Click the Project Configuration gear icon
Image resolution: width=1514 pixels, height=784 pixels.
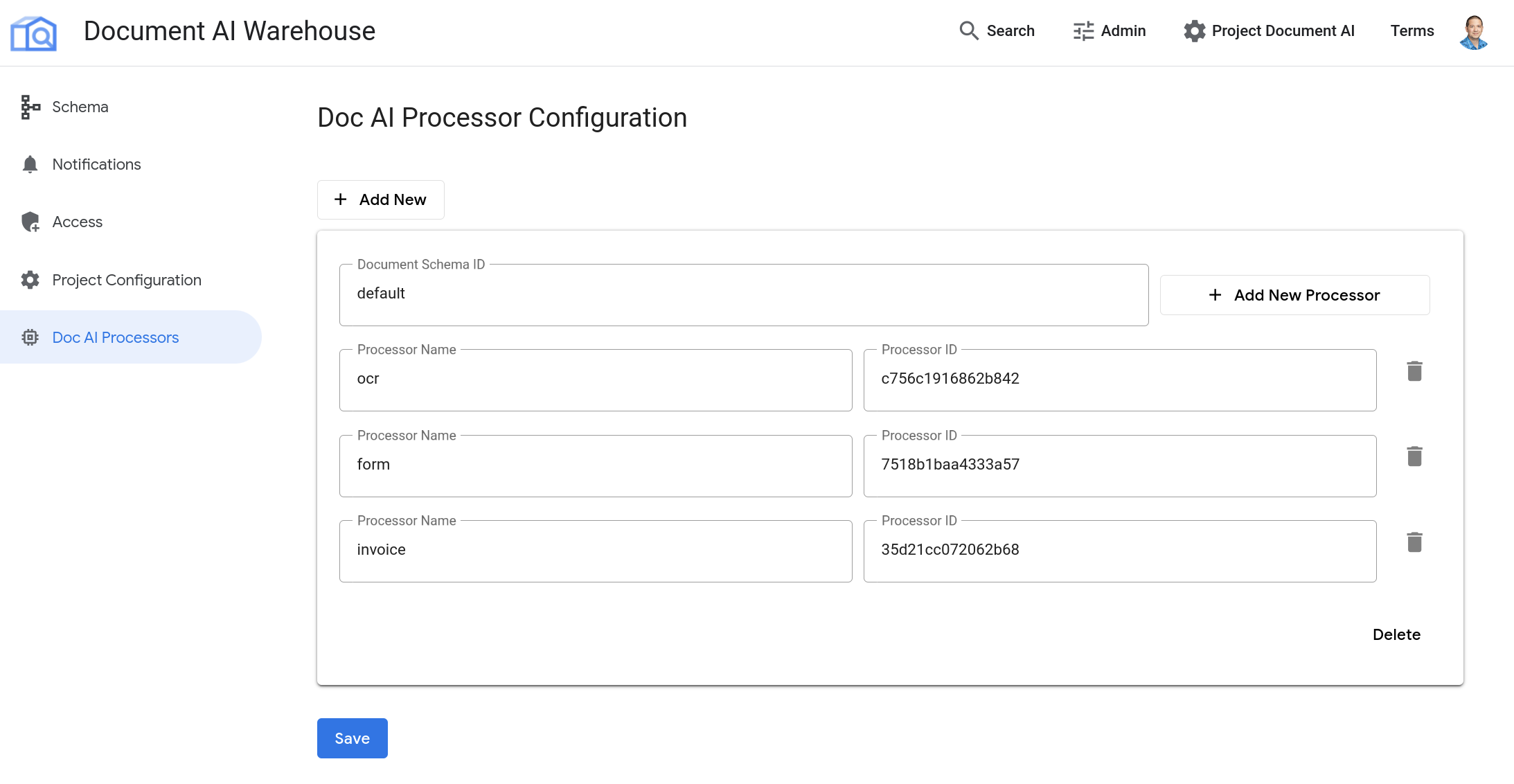30,280
